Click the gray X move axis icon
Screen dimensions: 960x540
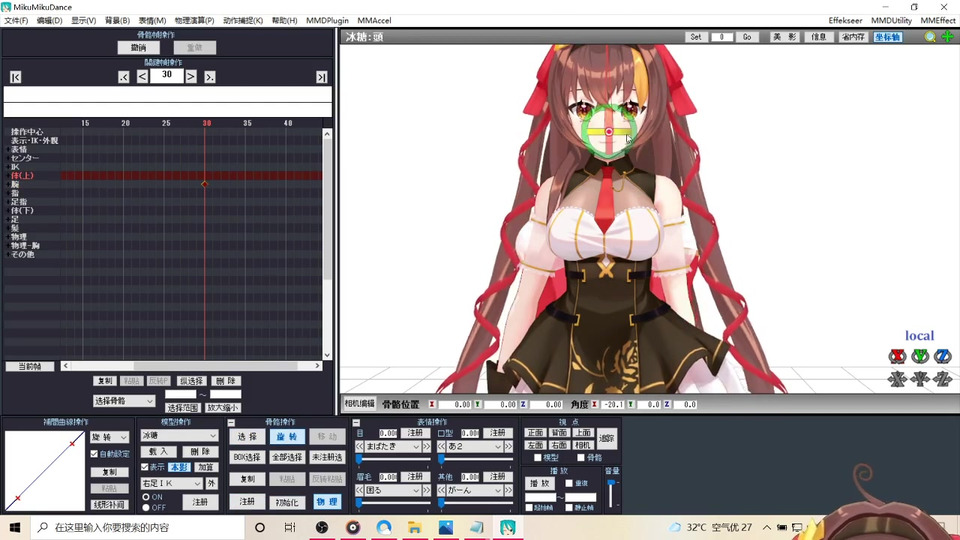point(898,379)
